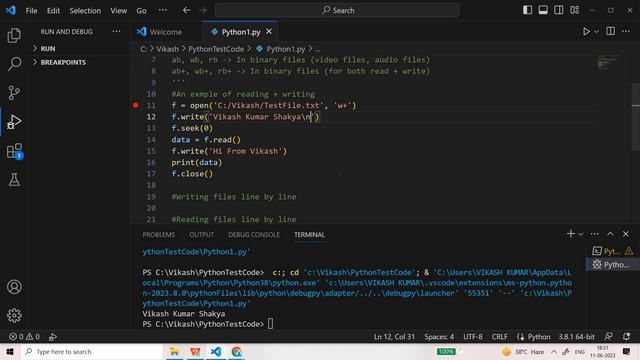This screenshot has width=640, height=360.
Task: Open Run and Debug views ellipsis menu
Action: (x=116, y=31)
